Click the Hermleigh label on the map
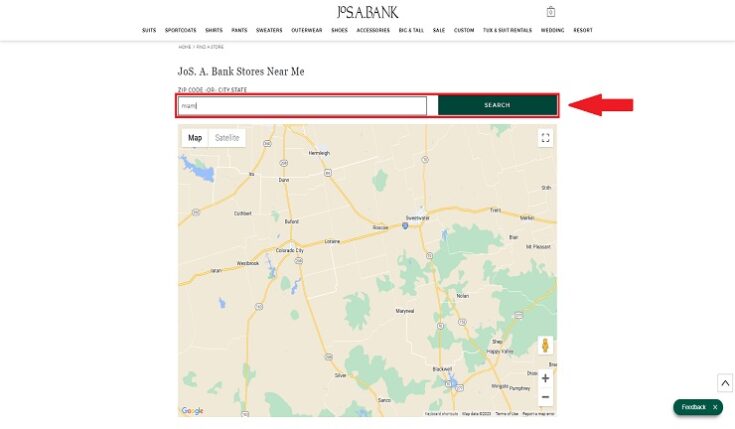 (x=319, y=153)
